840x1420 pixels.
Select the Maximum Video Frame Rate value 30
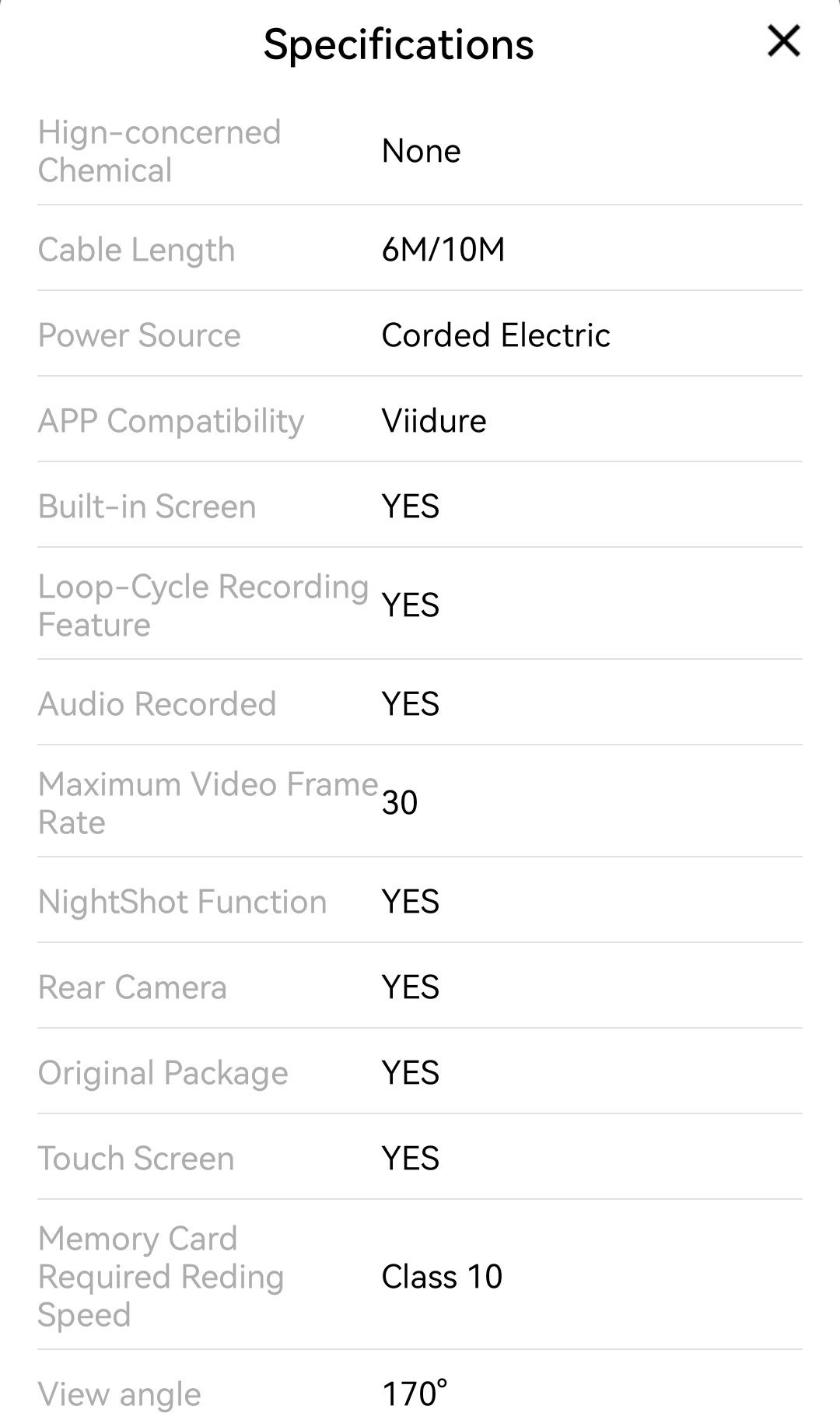[400, 803]
